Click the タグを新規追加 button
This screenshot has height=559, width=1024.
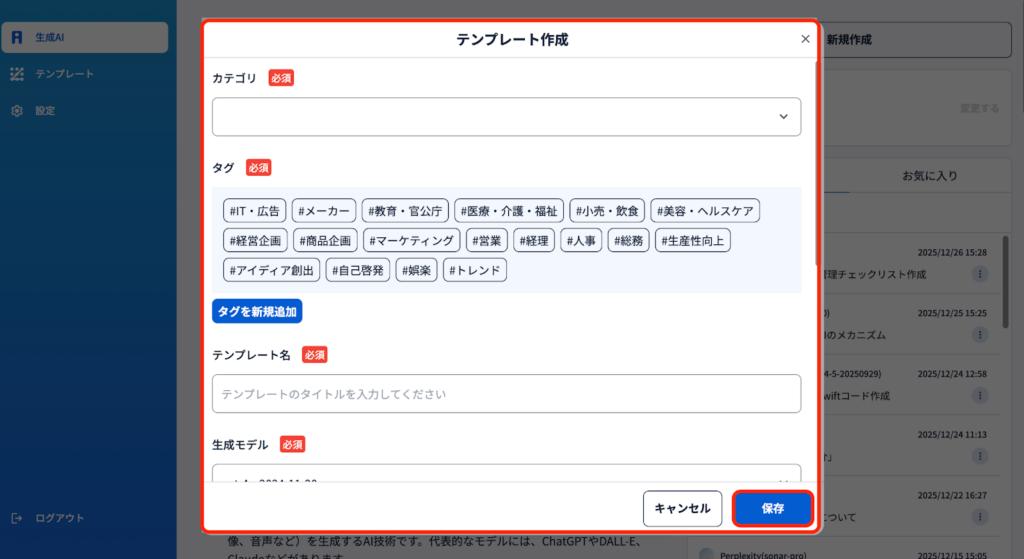[x=257, y=311]
